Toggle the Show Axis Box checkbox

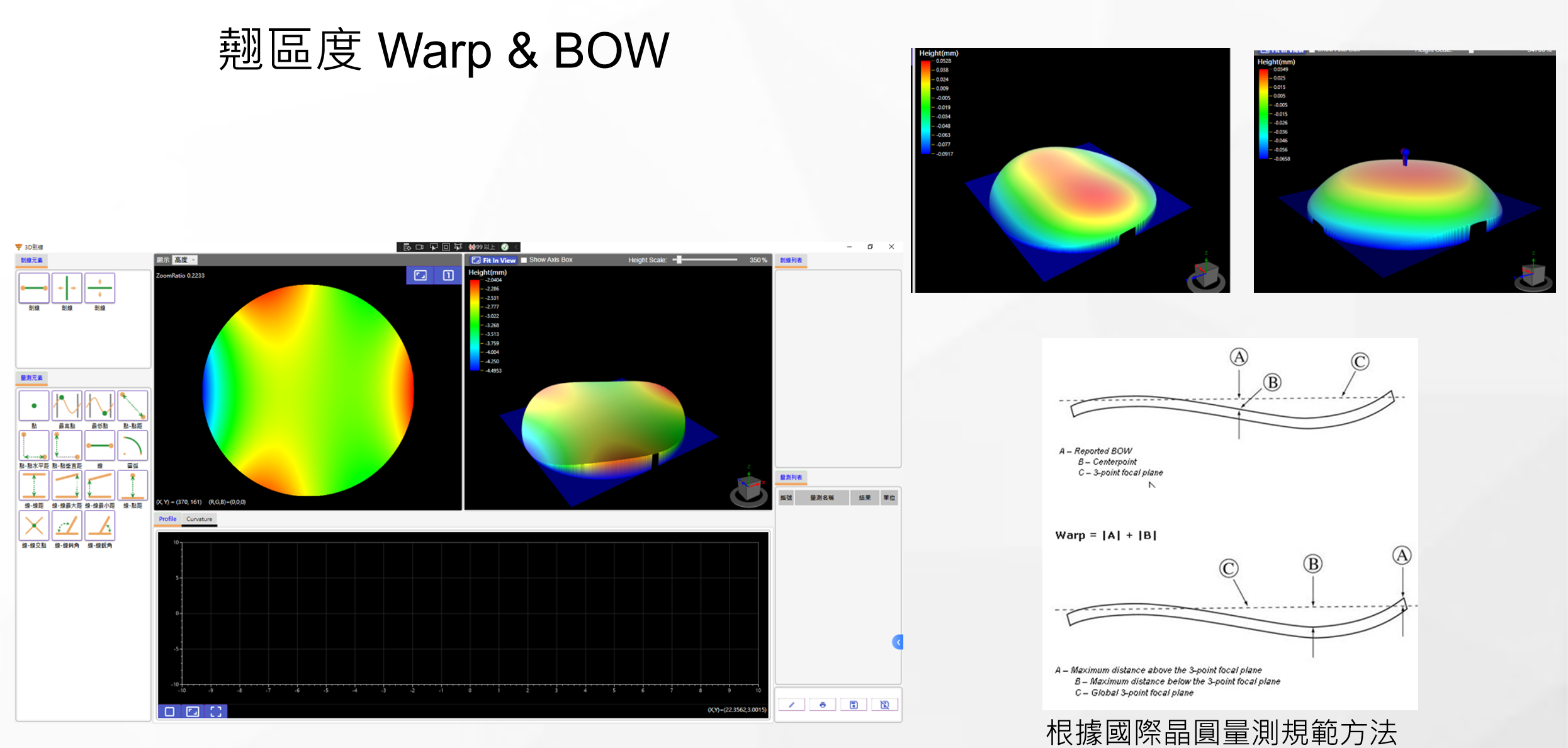click(x=524, y=260)
